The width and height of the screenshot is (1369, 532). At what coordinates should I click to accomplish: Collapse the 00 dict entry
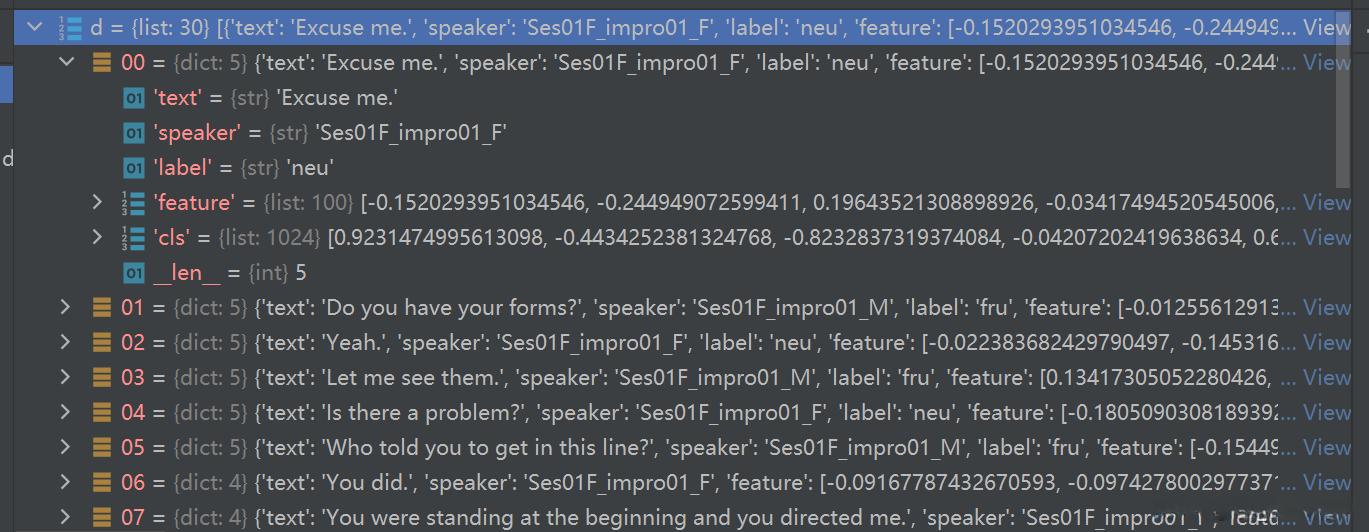[x=67, y=62]
